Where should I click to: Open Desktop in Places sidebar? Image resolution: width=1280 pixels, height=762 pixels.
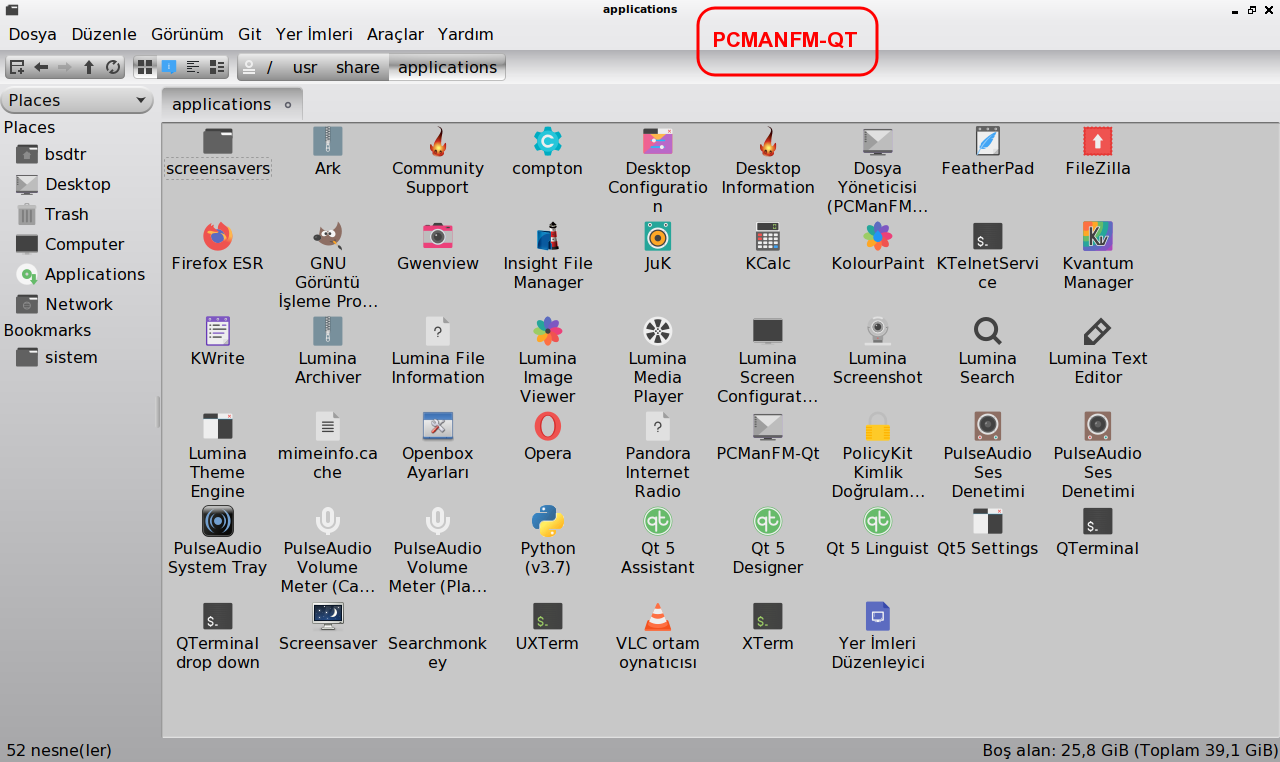click(80, 184)
